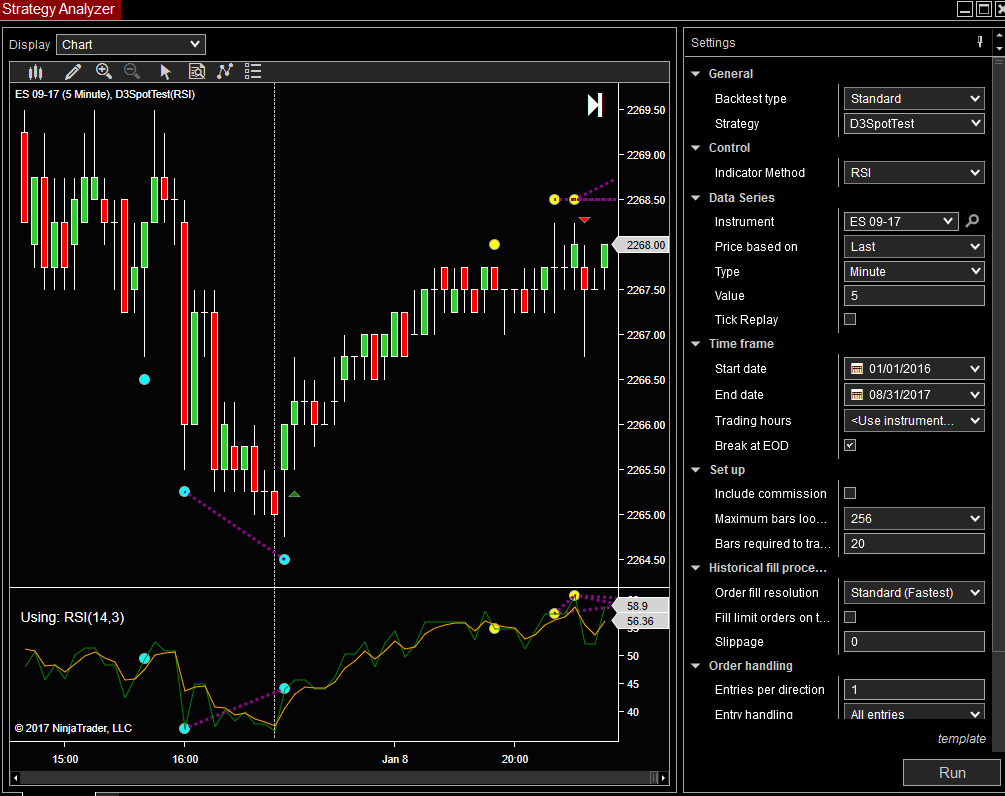Screen dimensions: 1005x796
Task: Pin the Settings panel
Action: click(979, 42)
